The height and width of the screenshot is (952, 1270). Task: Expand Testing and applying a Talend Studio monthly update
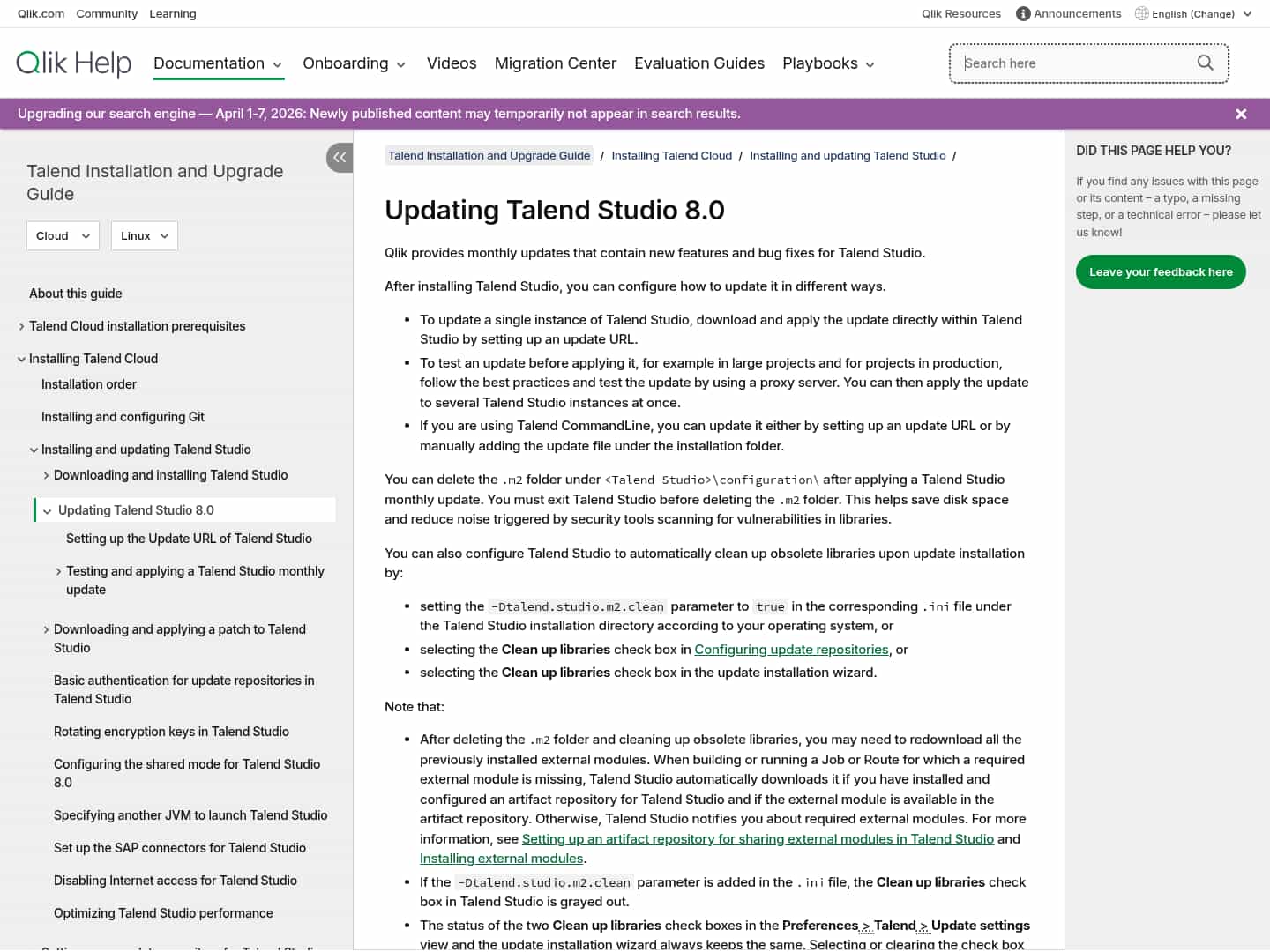point(59,571)
